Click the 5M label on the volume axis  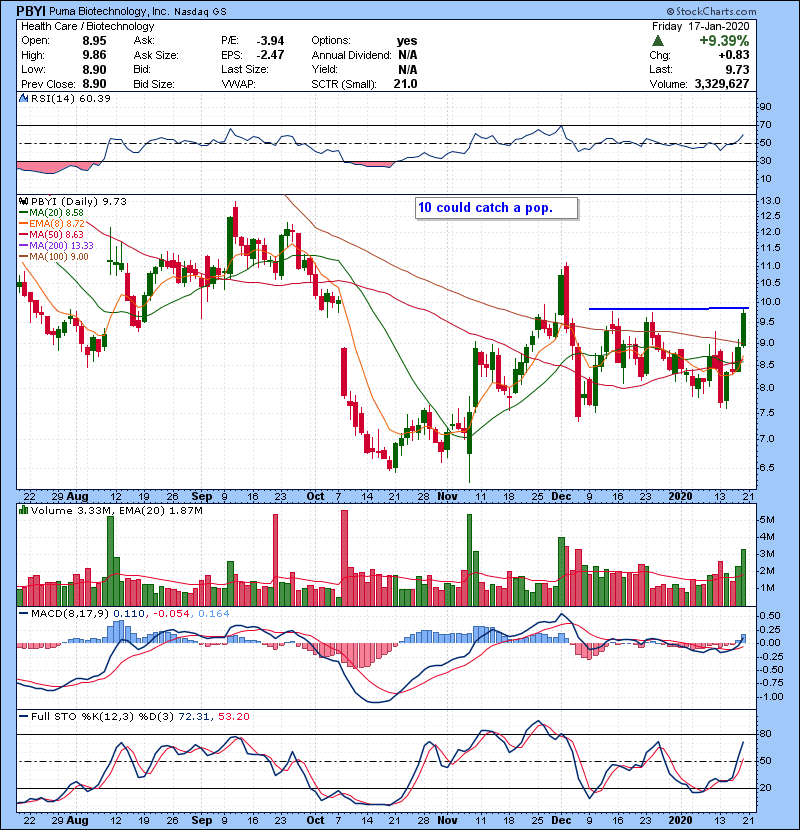[767, 520]
